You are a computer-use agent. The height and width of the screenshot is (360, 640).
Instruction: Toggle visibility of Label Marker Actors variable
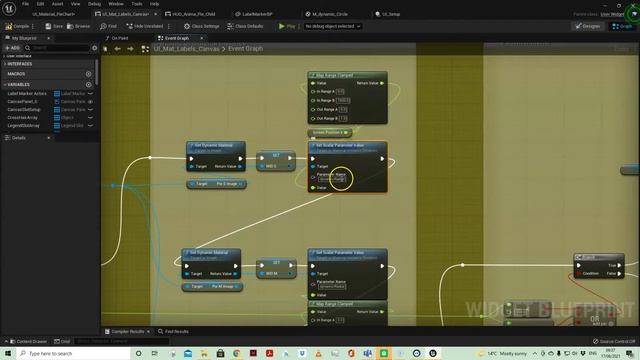tap(90, 93)
